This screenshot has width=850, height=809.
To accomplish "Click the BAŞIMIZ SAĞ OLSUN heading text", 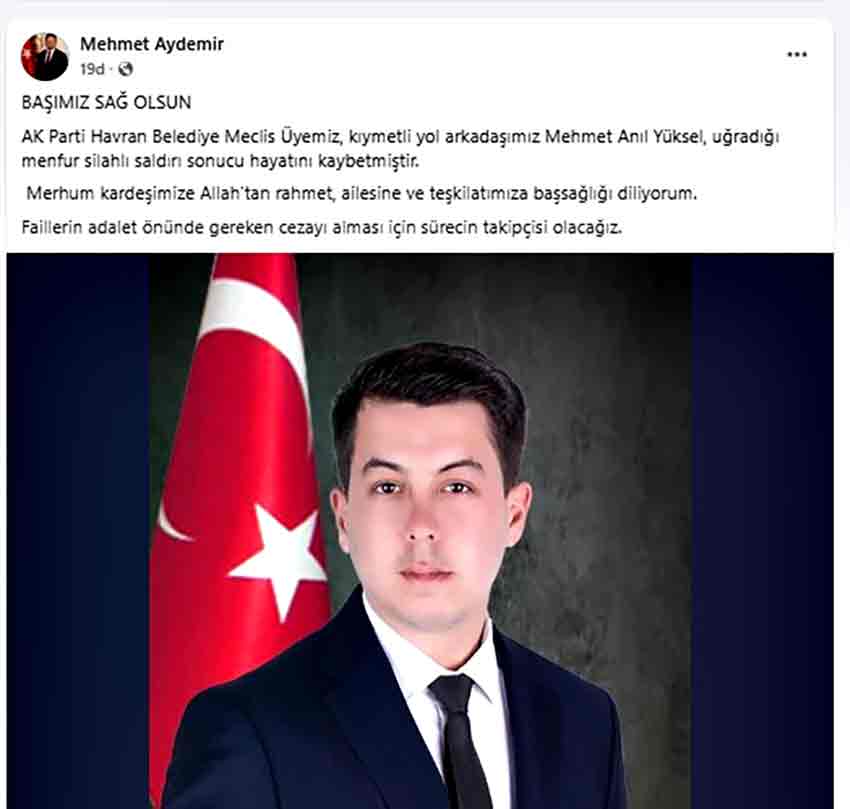I will pos(106,102).
